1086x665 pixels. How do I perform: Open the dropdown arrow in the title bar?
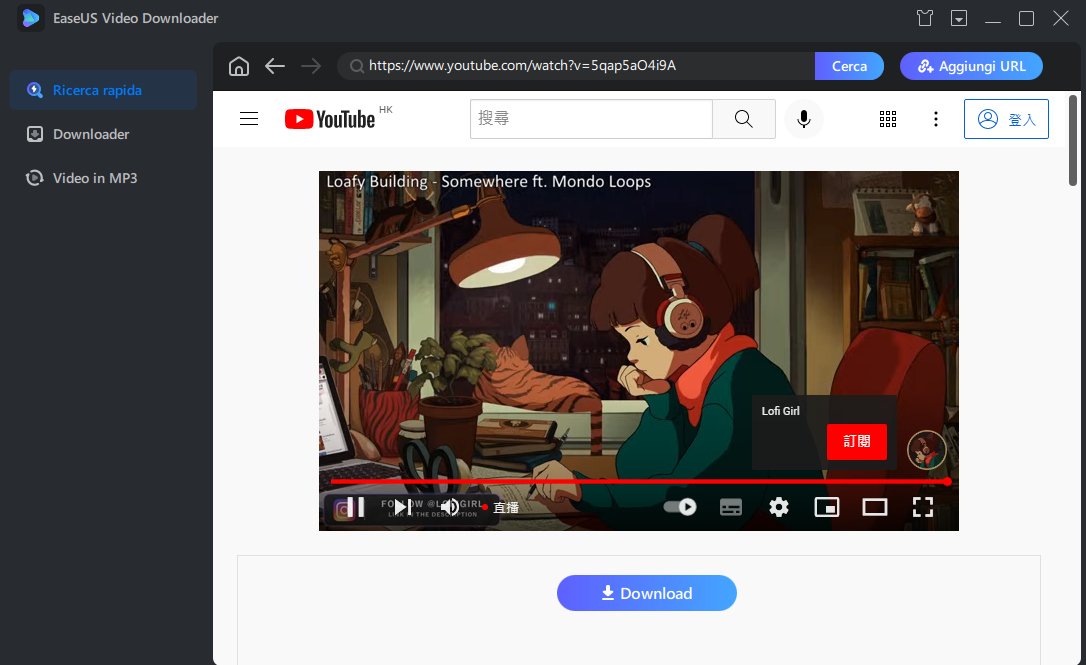click(960, 18)
